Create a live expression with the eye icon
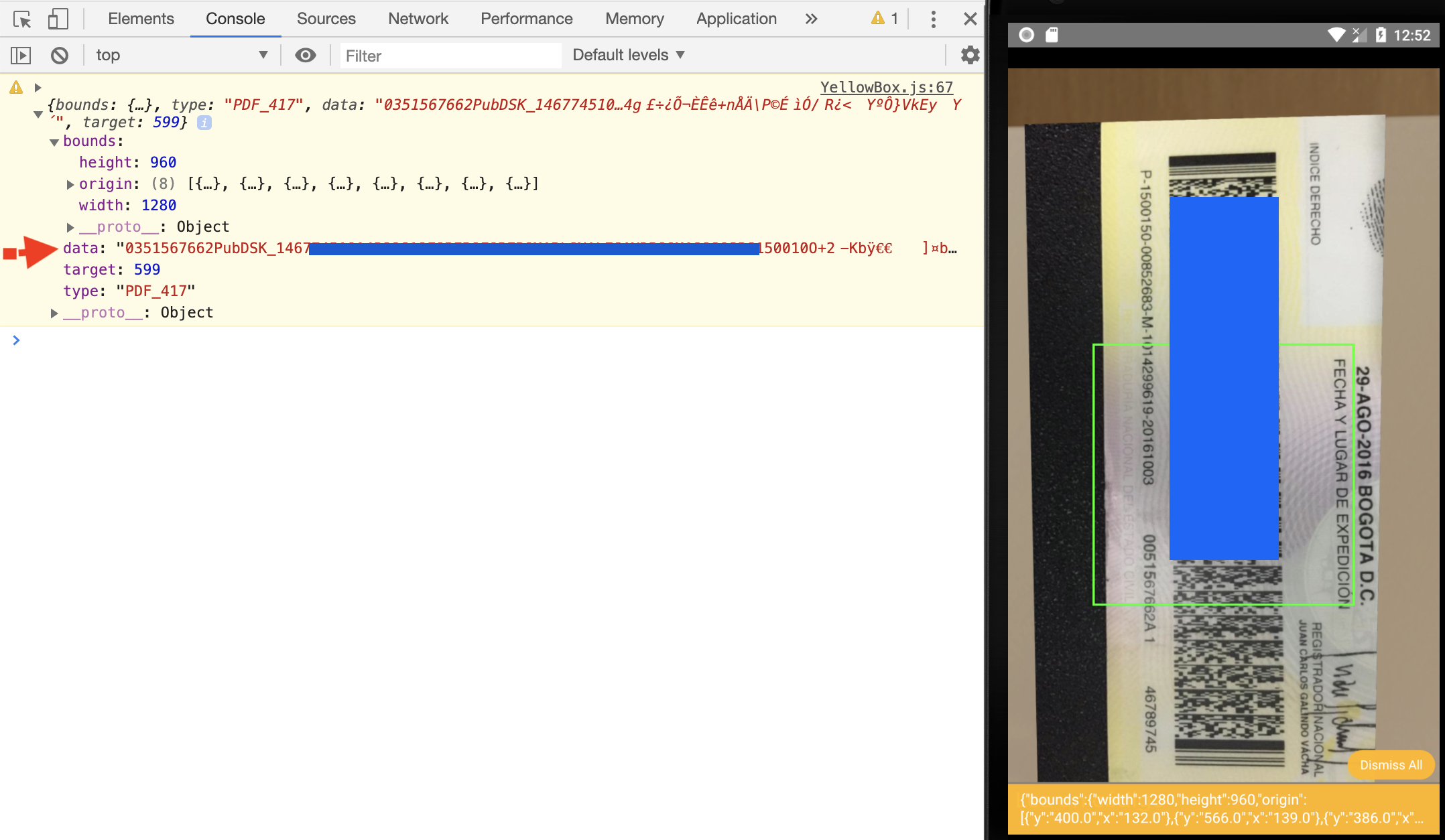Screen dimensions: 1445x840 click(305, 55)
